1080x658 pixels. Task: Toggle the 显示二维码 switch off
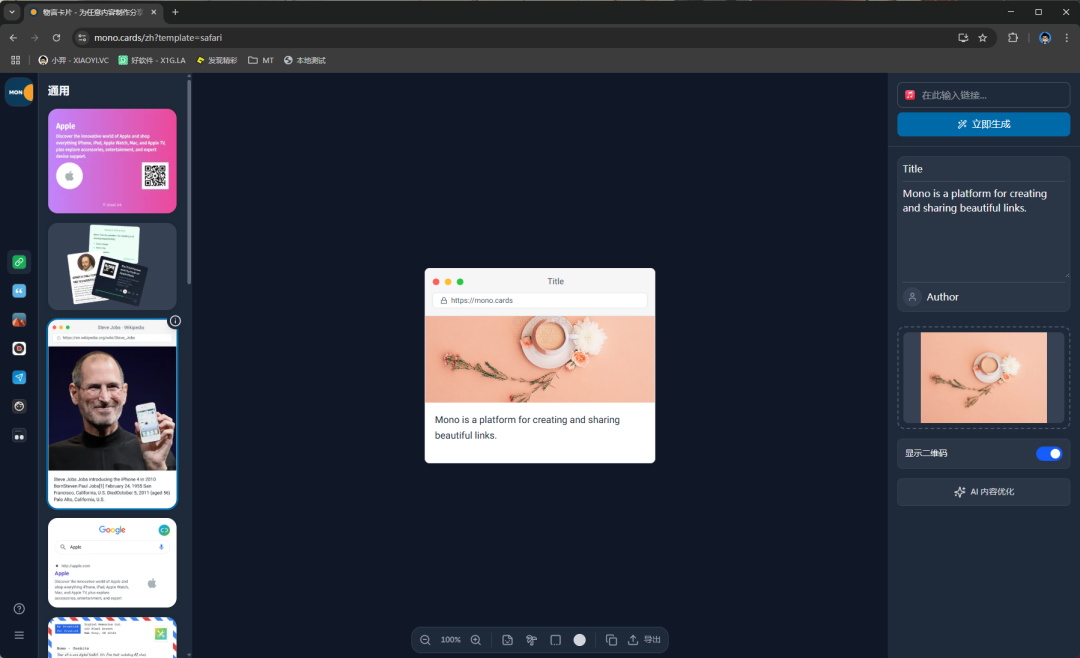[1049, 453]
